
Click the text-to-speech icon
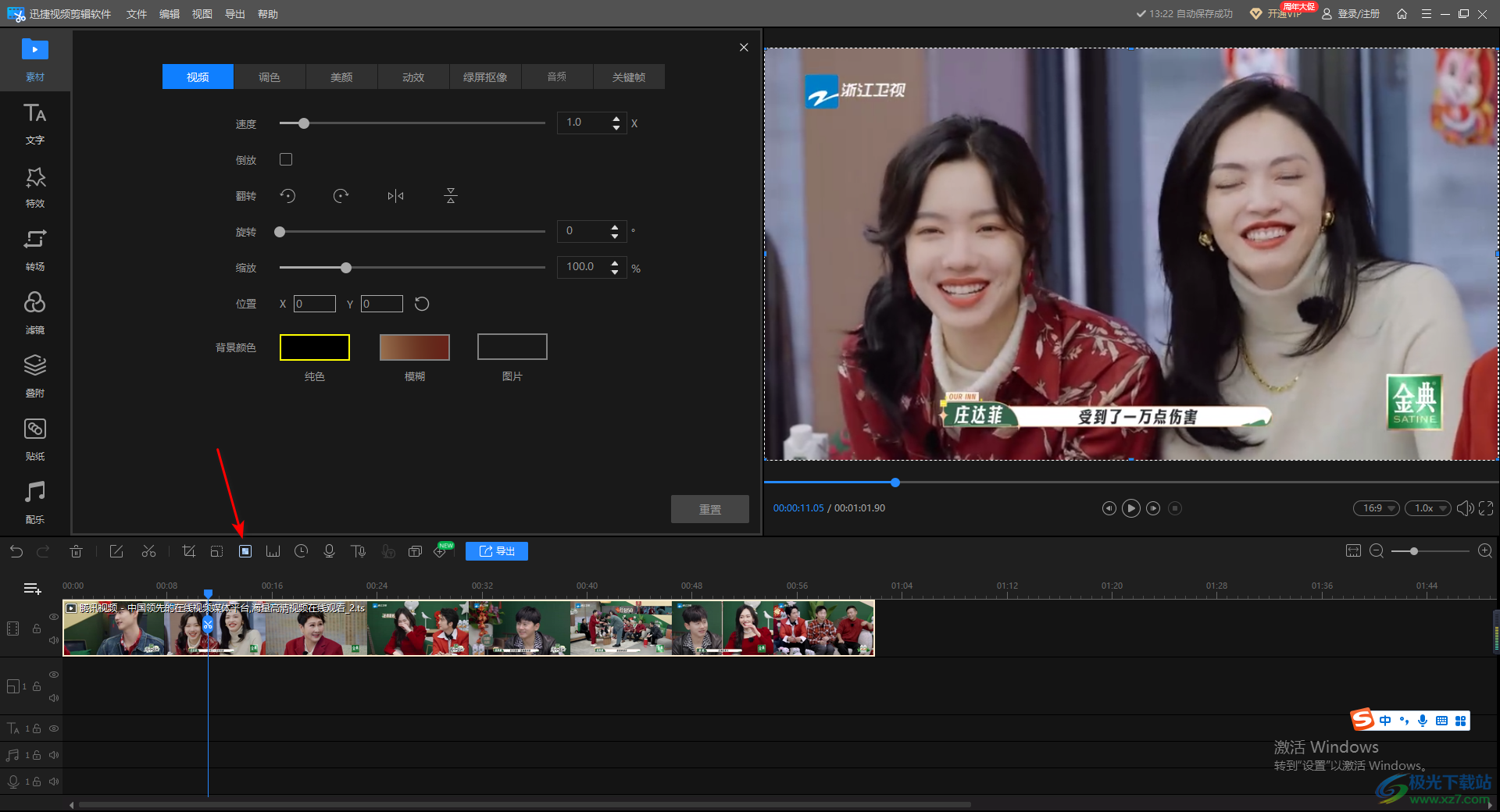(359, 551)
